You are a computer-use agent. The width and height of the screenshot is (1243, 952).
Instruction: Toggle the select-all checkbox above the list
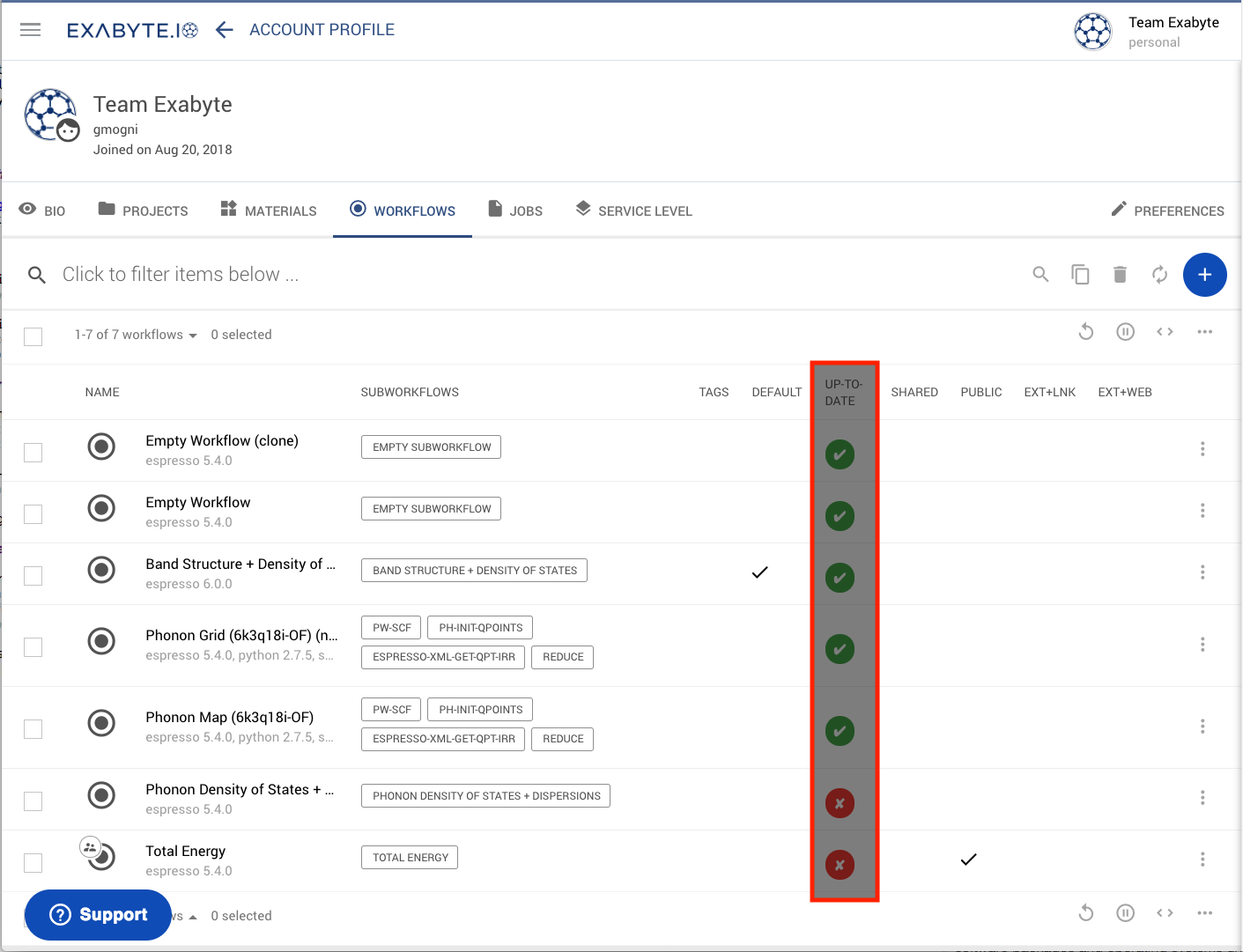[33, 336]
